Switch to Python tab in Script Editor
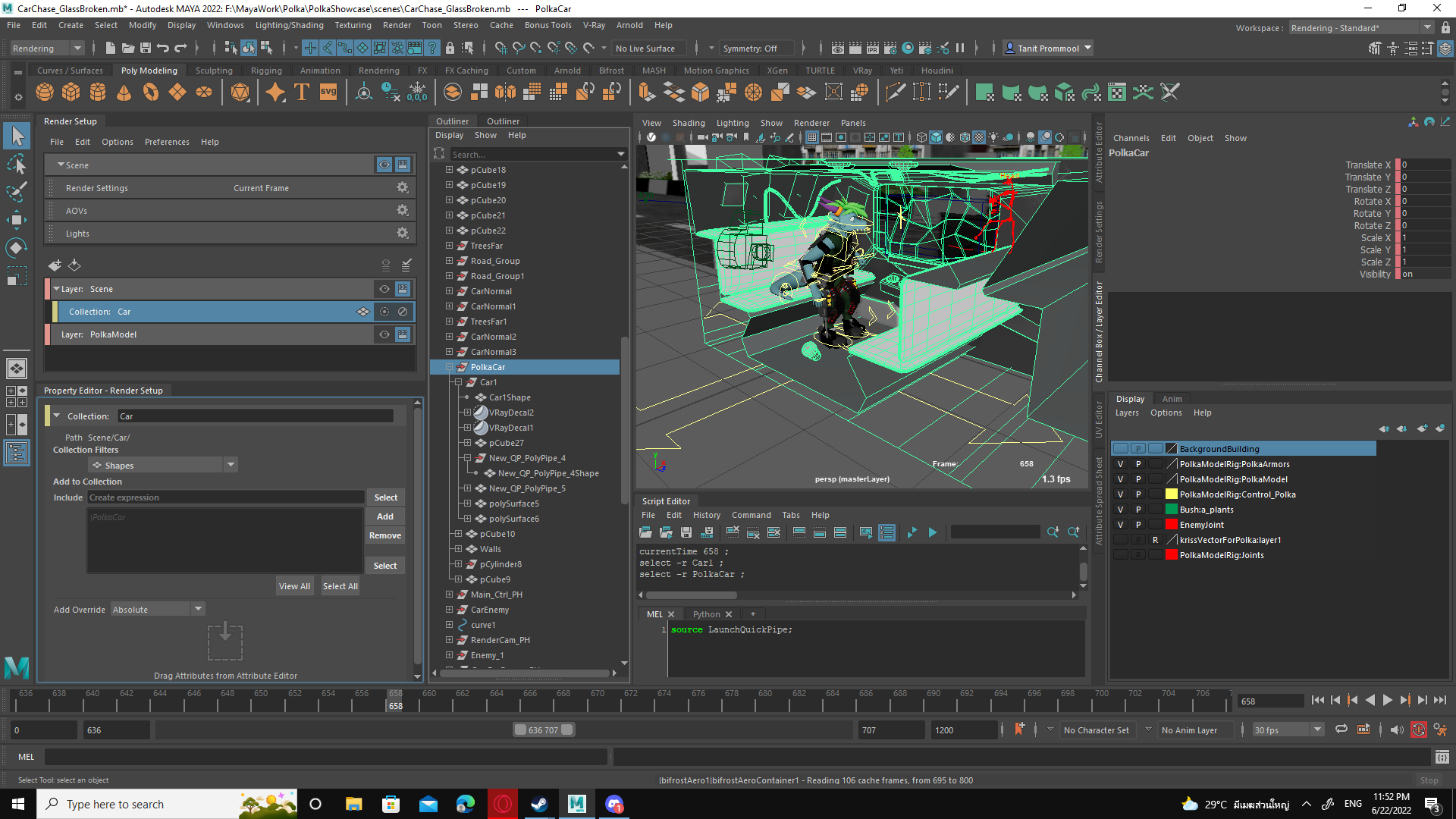The height and width of the screenshot is (819, 1456). (706, 614)
